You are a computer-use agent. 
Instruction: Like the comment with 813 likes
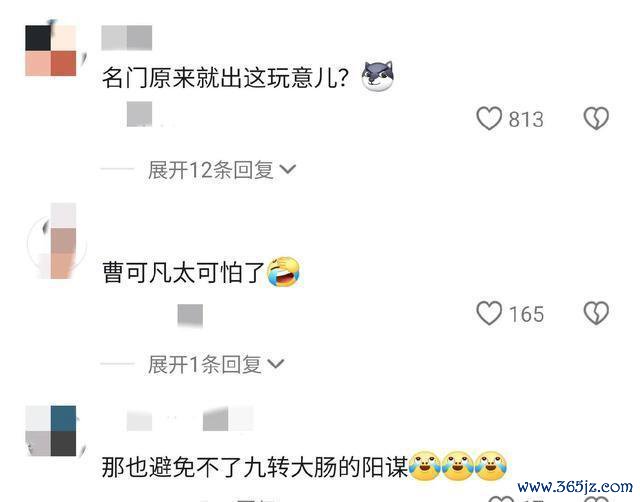pos(489,118)
